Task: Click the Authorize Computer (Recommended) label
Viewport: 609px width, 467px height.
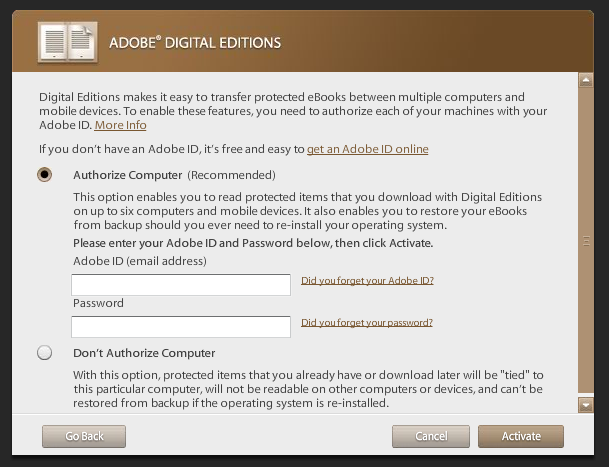Action: (x=174, y=175)
